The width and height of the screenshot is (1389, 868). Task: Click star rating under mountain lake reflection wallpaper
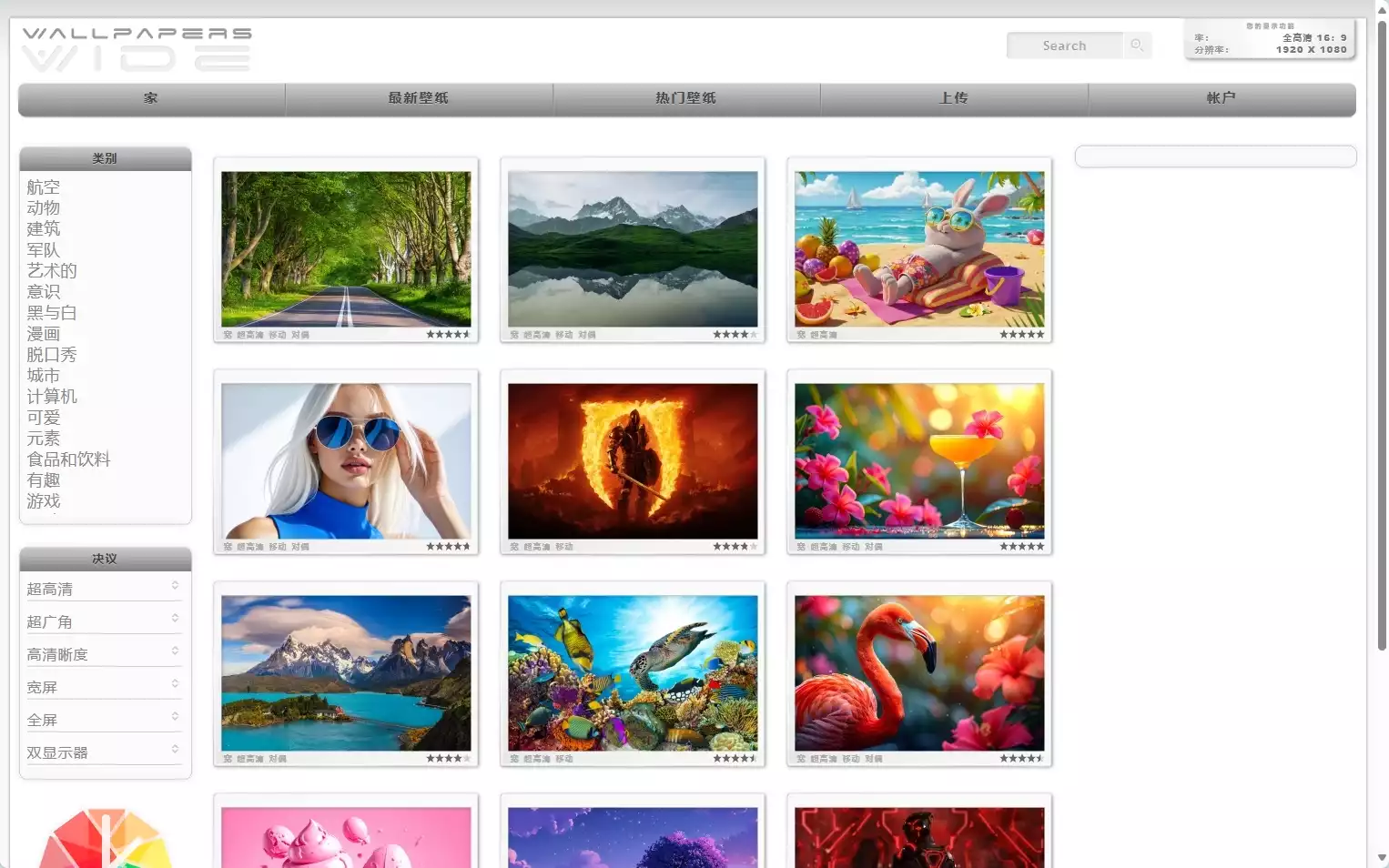[735, 335]
